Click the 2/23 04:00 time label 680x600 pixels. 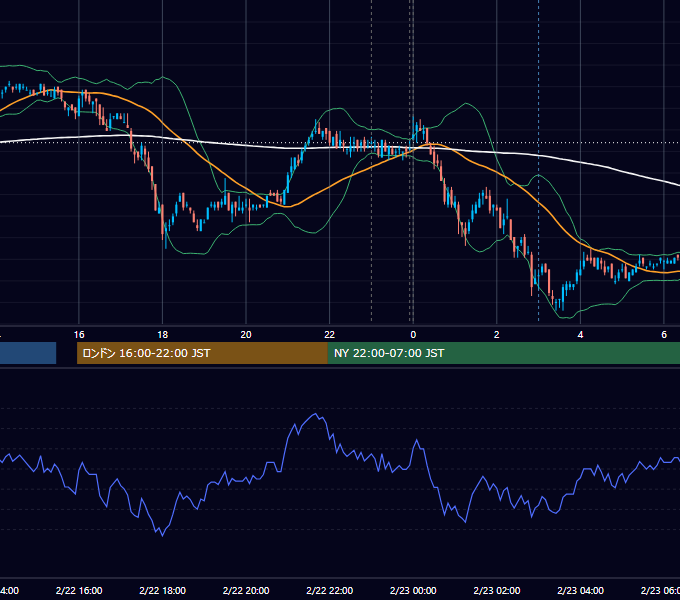[x=580, y=590]
